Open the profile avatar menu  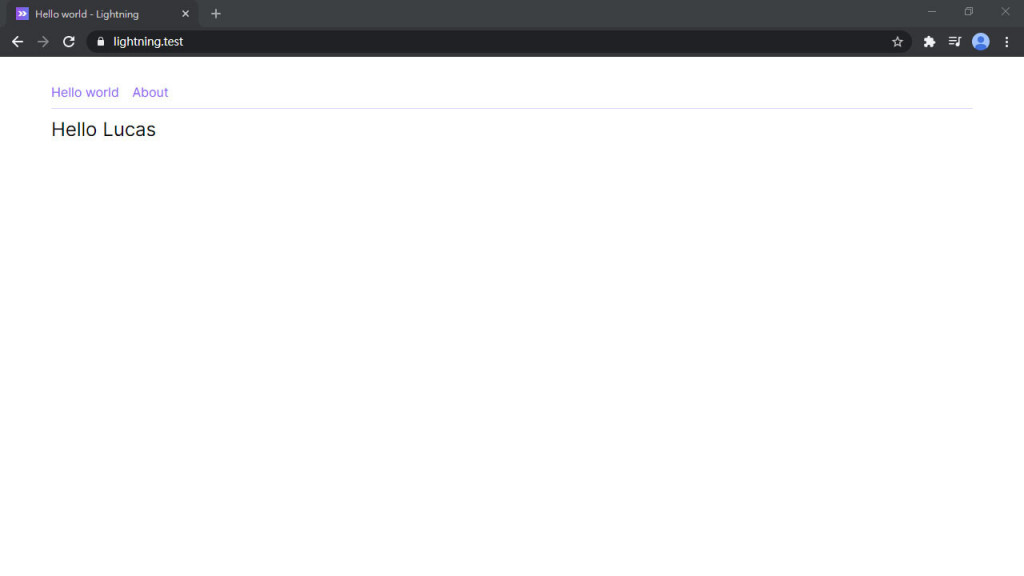point(981,42)
